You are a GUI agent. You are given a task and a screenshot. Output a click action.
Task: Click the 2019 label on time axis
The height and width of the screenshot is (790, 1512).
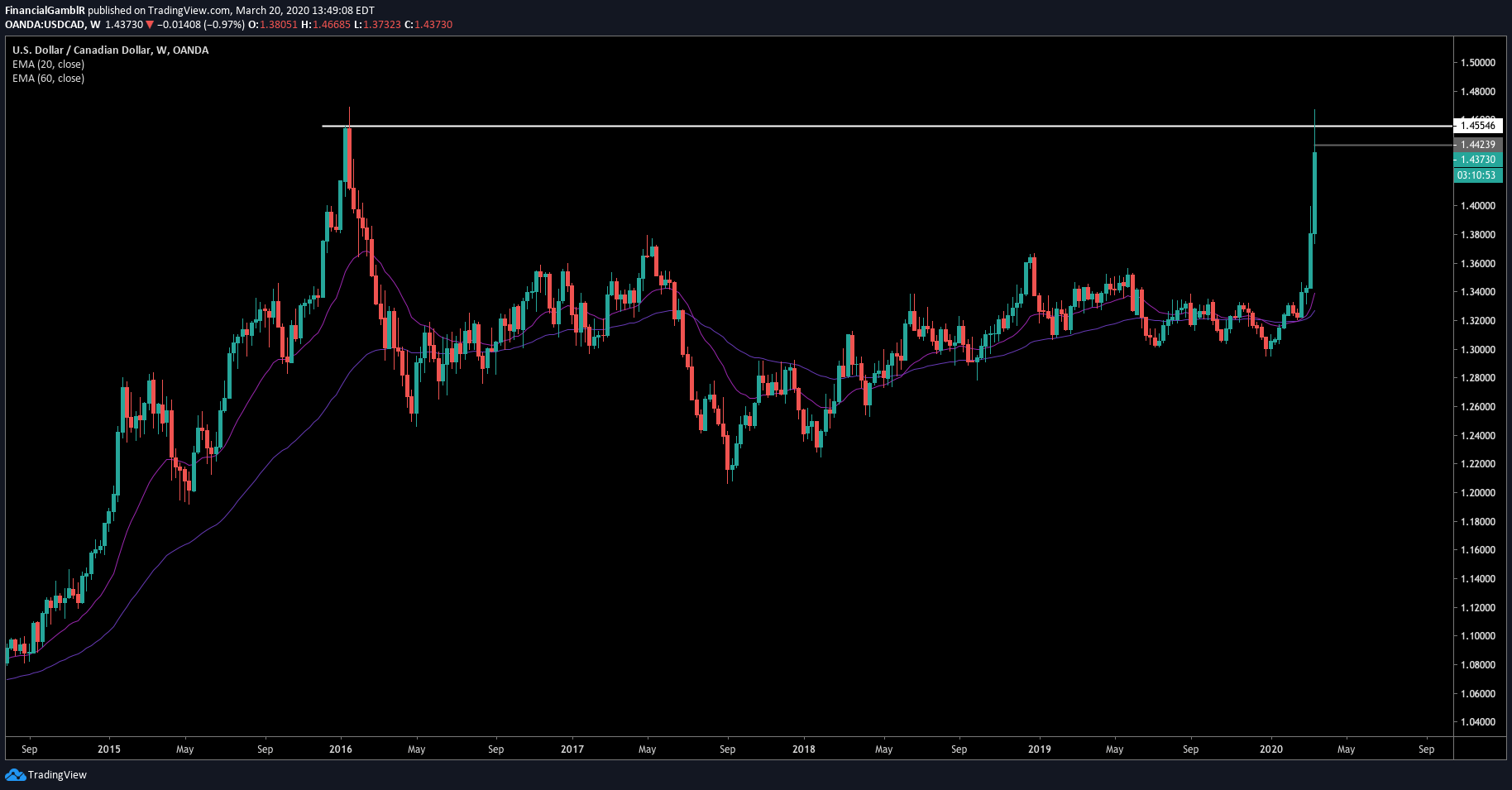click(1040, 749)
